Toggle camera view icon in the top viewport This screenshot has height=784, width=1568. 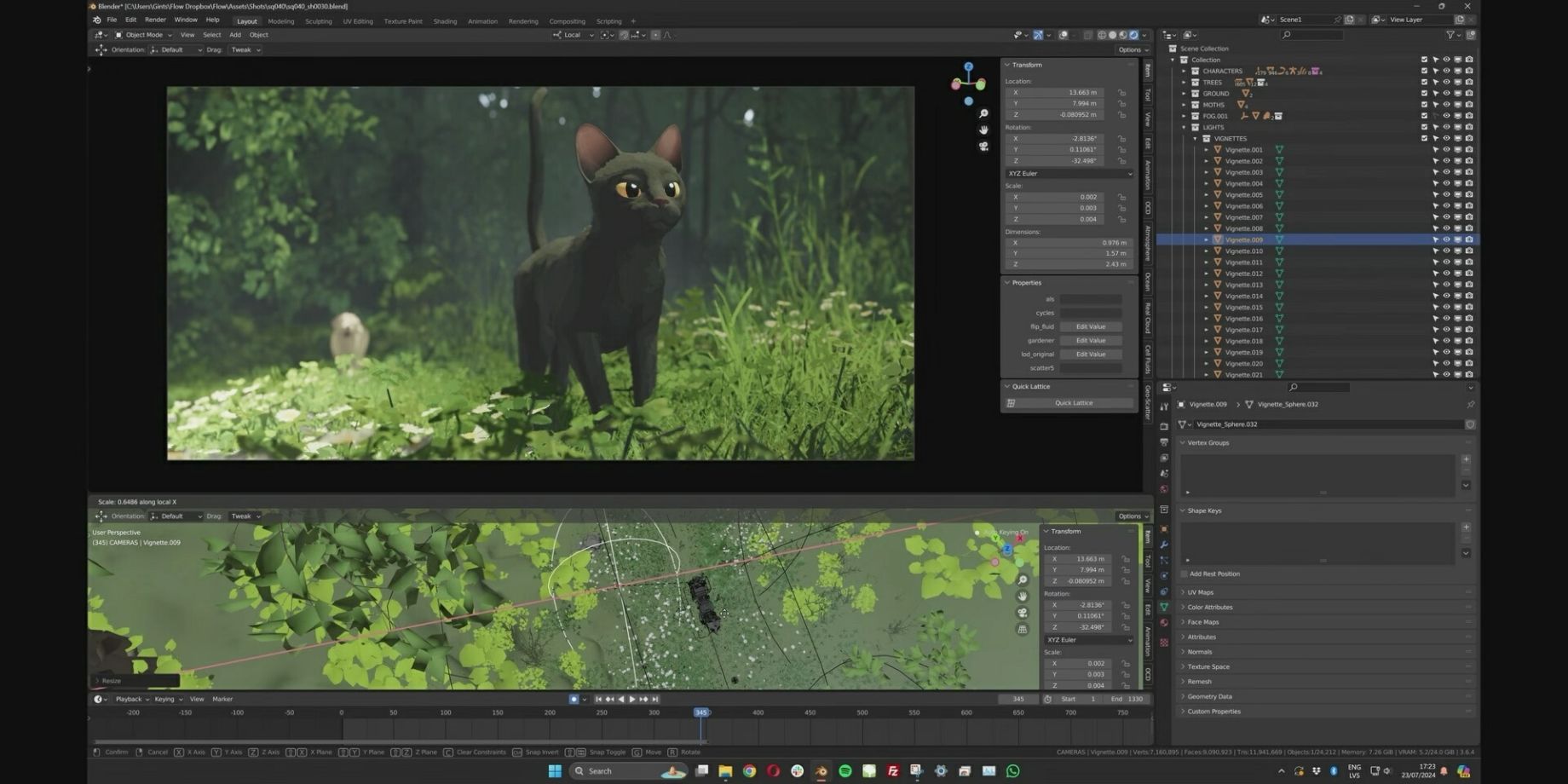coord(983,146)
